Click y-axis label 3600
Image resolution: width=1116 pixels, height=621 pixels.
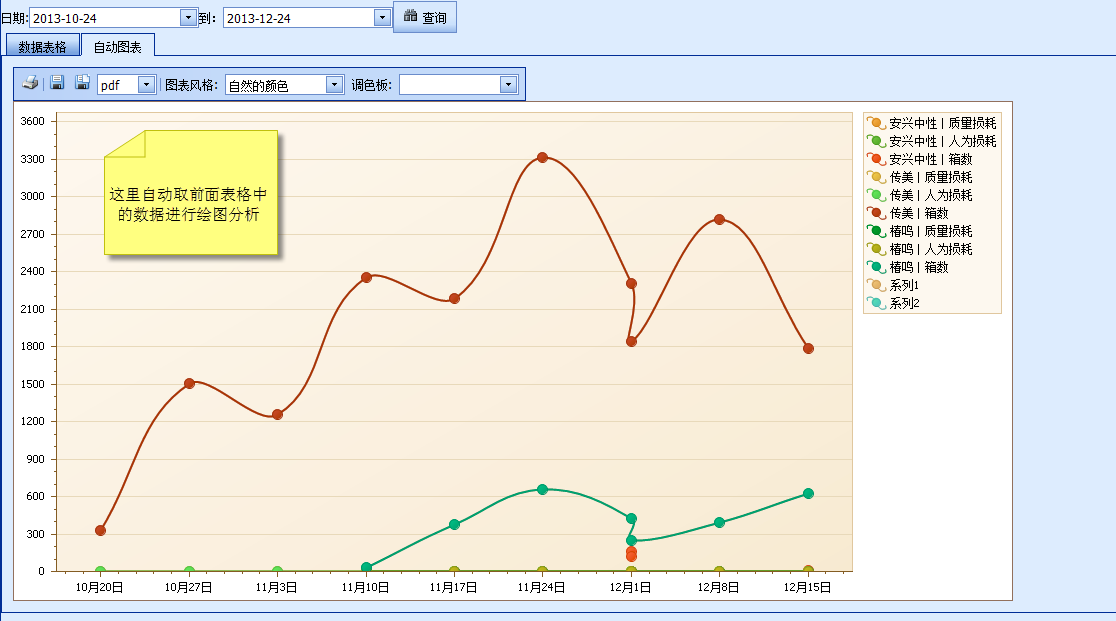click(x=32, y=121)
